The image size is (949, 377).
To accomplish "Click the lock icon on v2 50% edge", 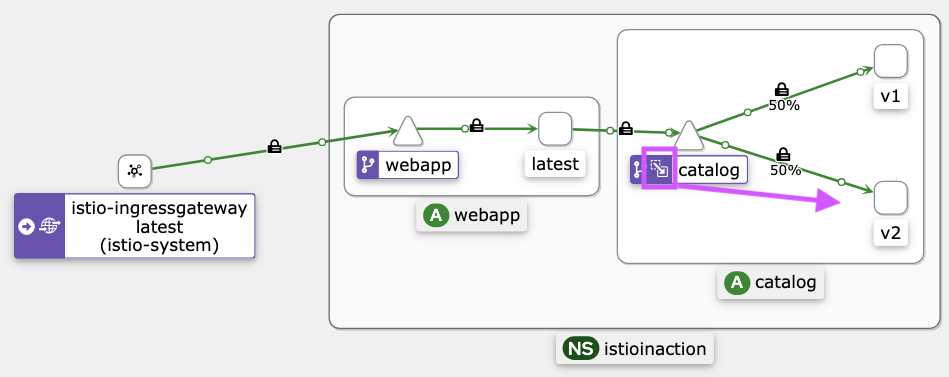I will [783, 154].
